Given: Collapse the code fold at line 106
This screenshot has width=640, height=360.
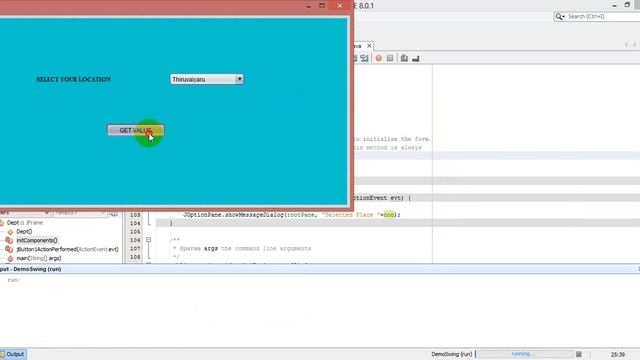Looking at the screenshot, I should tap(149, 240).
